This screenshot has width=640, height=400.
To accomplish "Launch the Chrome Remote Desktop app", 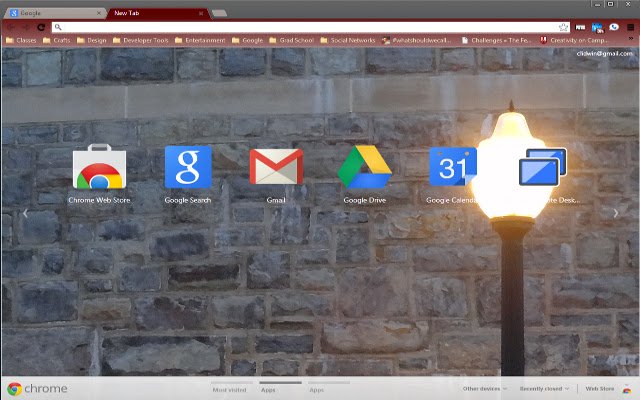I will click(543, 167).
